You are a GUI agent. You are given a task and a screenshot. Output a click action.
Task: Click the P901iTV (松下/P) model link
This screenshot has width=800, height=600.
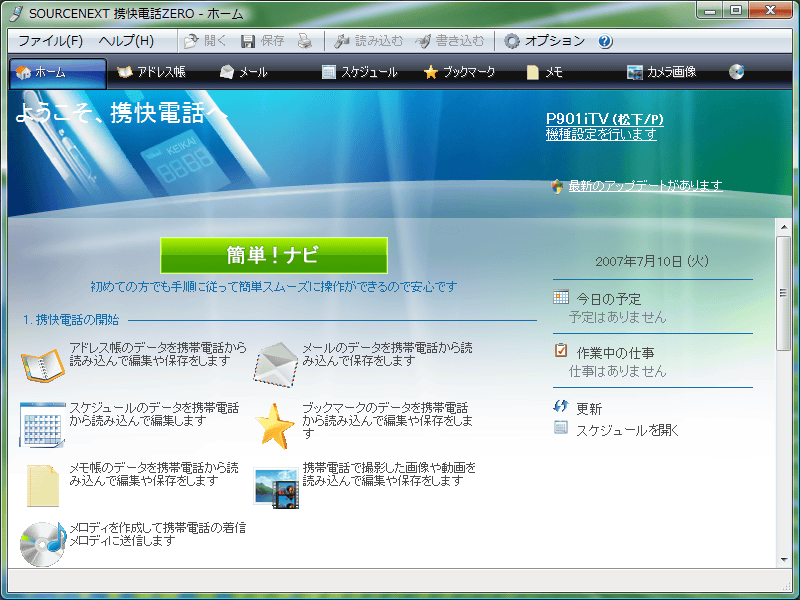tap(605, 119)
